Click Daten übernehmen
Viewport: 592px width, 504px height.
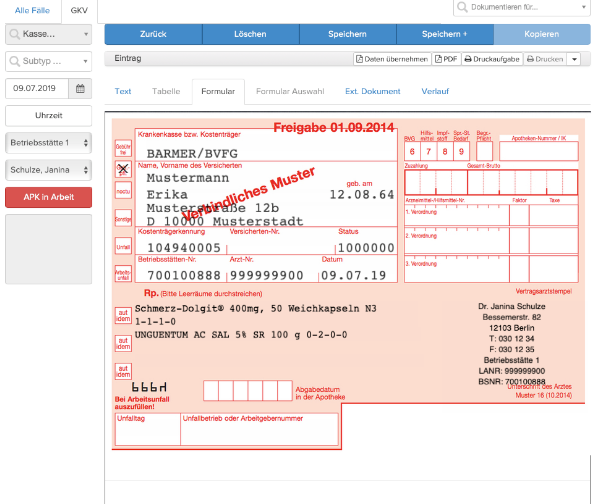point(392,59)
